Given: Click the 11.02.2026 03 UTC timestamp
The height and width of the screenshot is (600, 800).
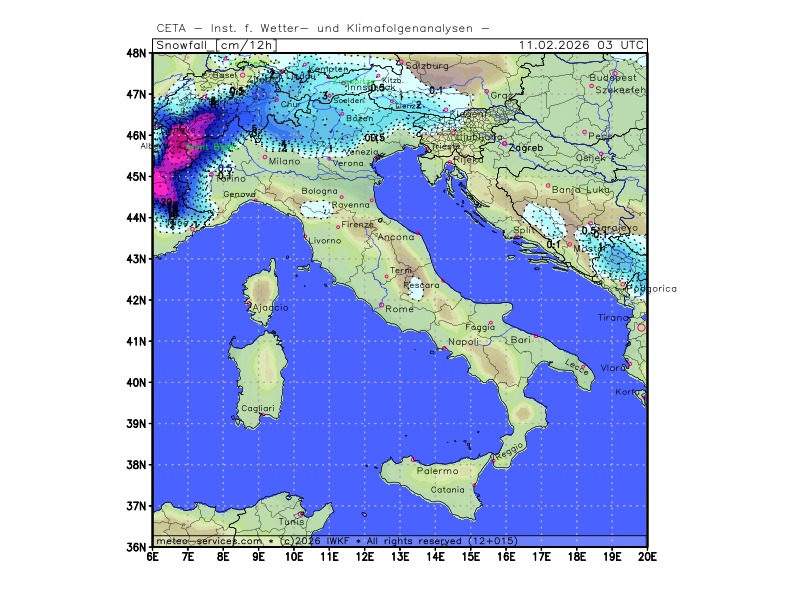Looking at the screenshot, I should point(582,44).
